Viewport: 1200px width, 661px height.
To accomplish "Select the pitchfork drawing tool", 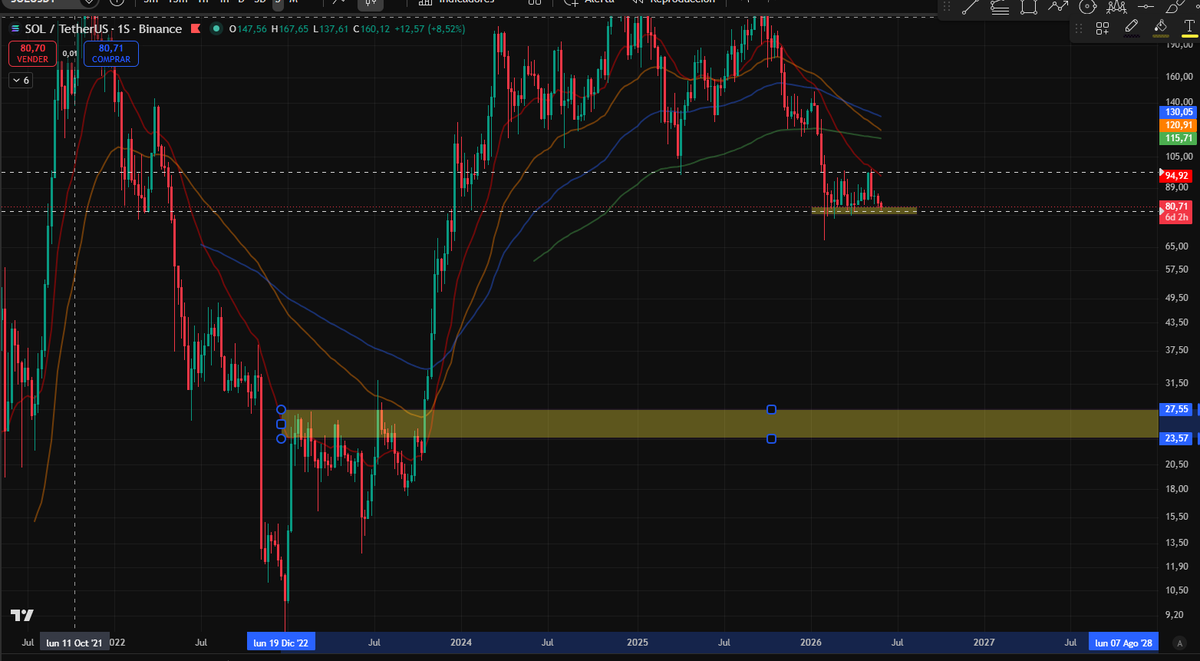I will pyautogui.click(x=1116, y=7).
